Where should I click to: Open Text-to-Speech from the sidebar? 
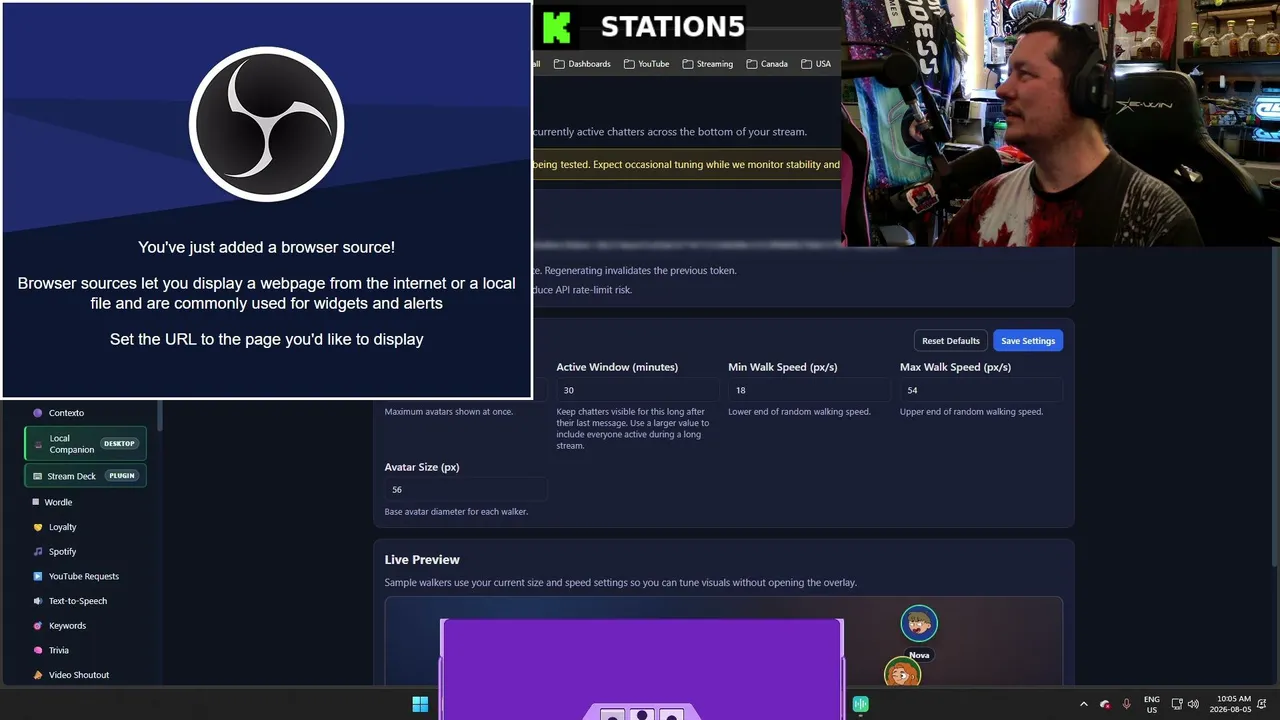[85, 601]
